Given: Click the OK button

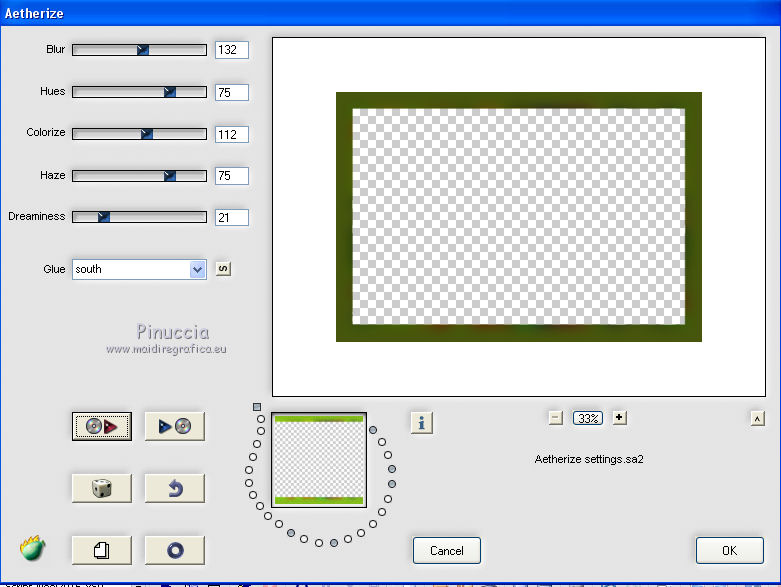Looking at the screenshot, I should (x=729, y=551).
